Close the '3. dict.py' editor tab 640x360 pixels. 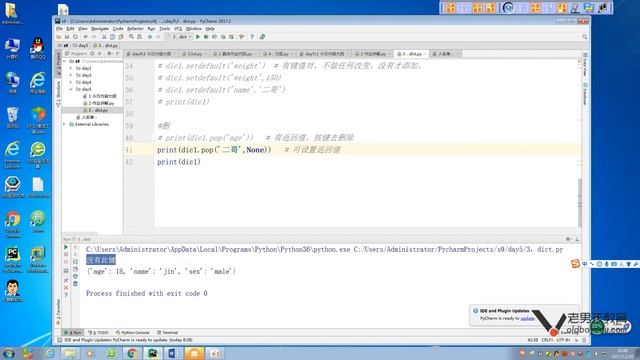pos(425,54)
